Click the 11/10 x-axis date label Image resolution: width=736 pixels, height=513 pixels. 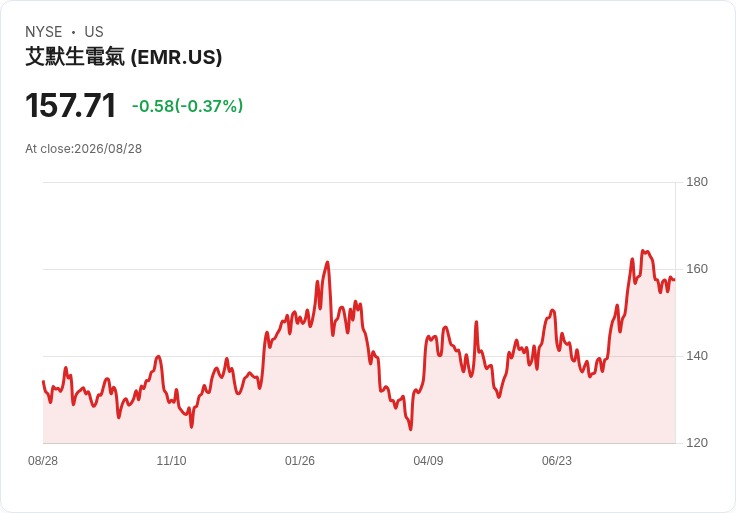tap(171, 461)
